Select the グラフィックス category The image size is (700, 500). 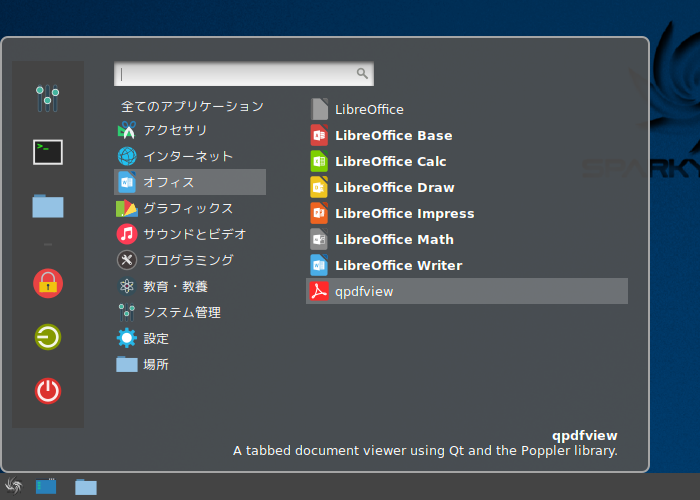pos(190,208)
